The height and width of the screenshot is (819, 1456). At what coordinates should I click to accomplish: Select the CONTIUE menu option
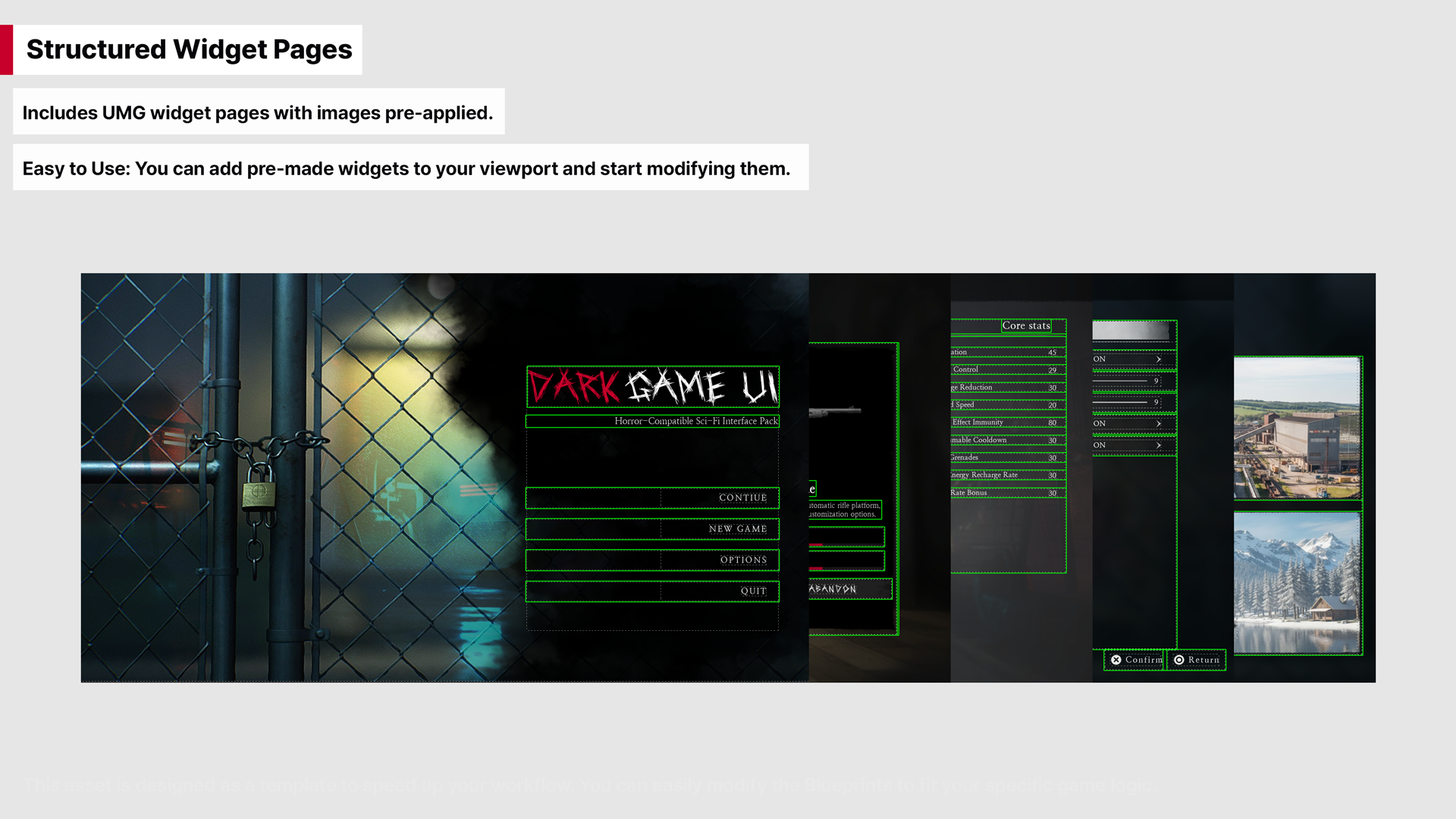[x=742, y=498]
